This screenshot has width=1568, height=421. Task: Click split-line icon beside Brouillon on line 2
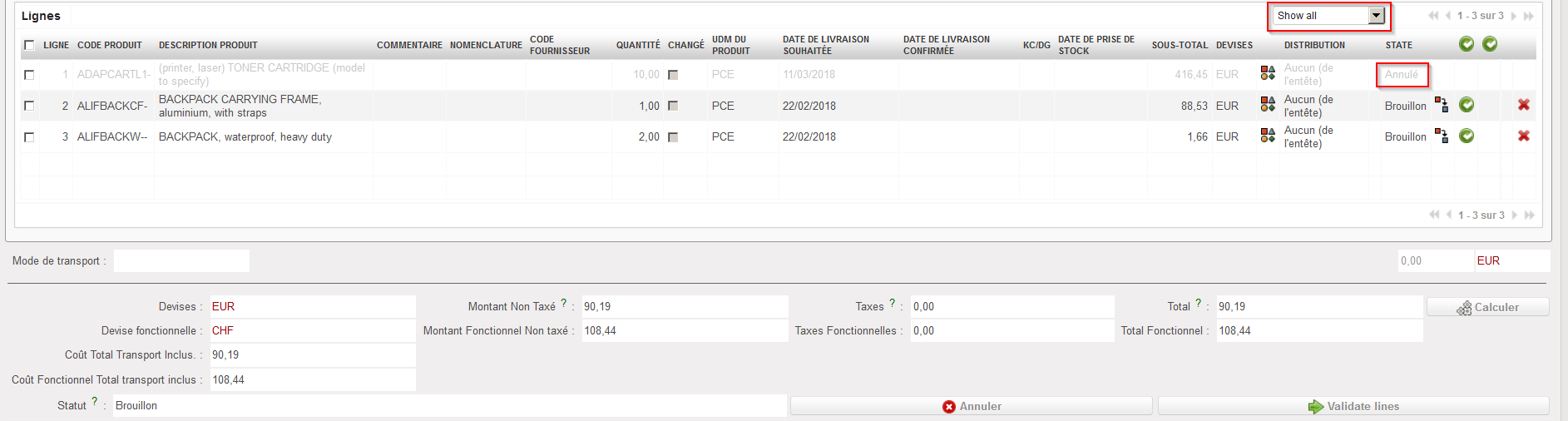pyautogui.click(x=1442, y=105)
